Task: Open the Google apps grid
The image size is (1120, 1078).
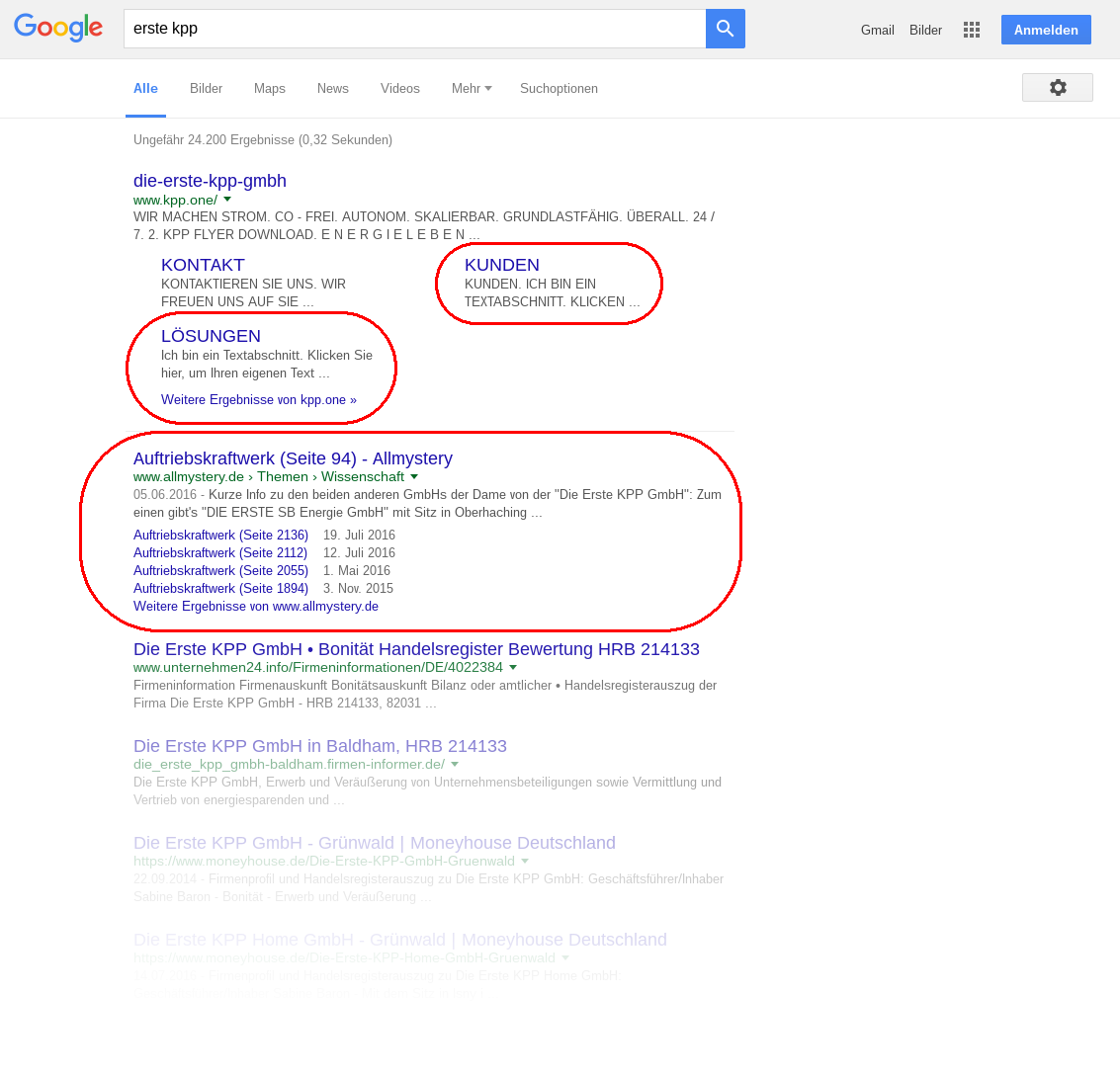Action: coord(971,30)
